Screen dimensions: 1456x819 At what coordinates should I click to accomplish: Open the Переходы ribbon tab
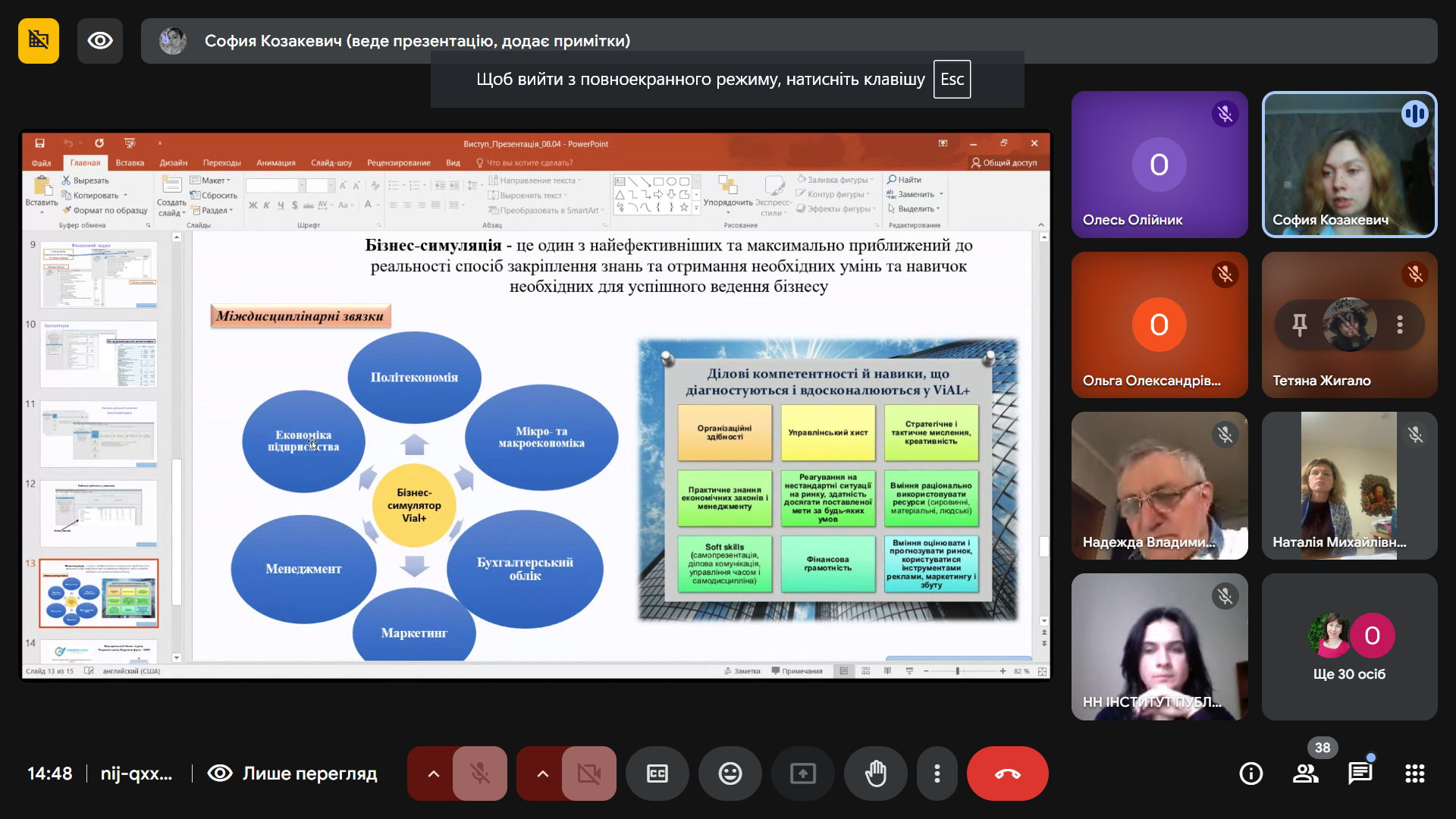(x=222, y=163)
